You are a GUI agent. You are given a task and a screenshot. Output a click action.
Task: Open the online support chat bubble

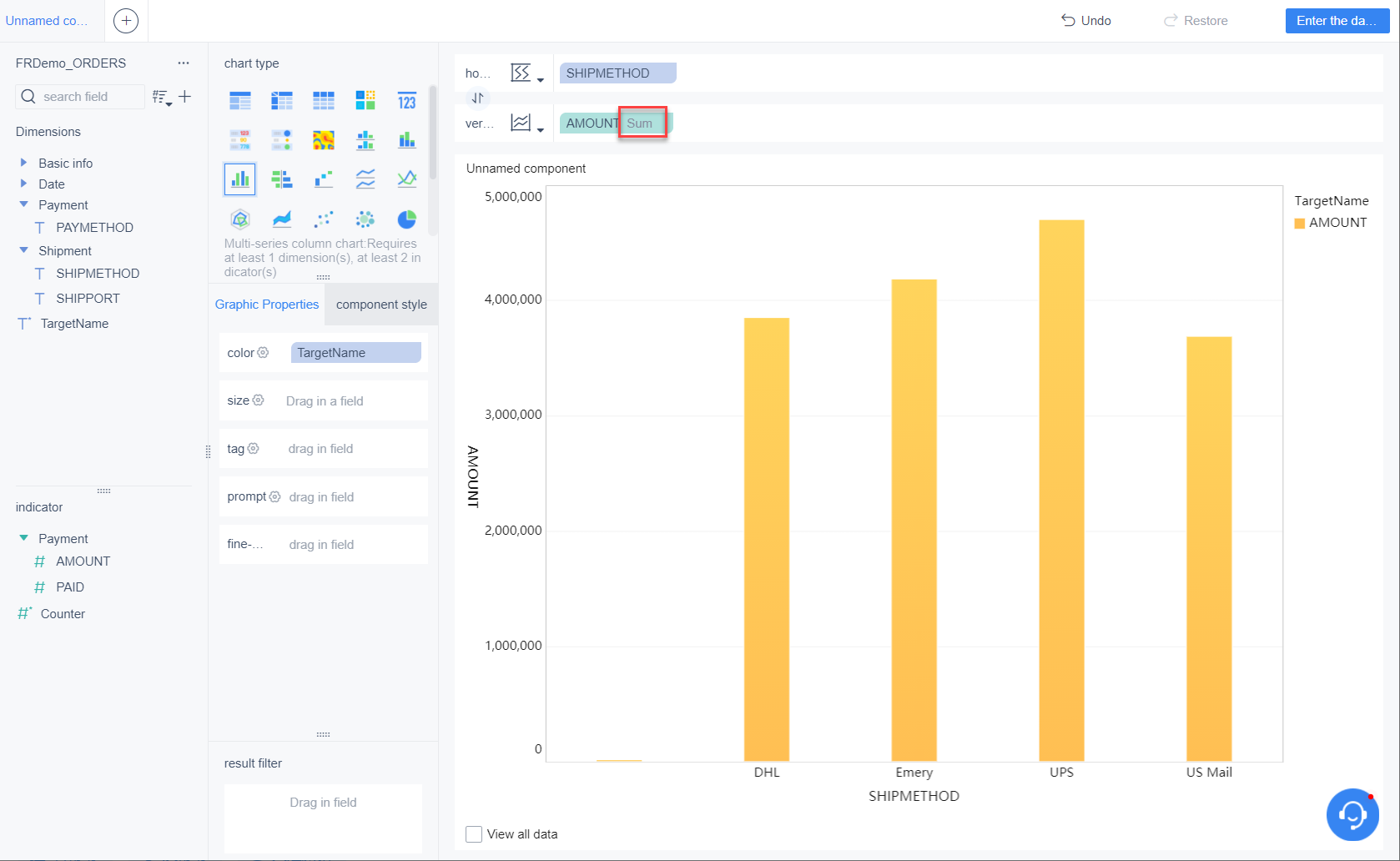1352,814
